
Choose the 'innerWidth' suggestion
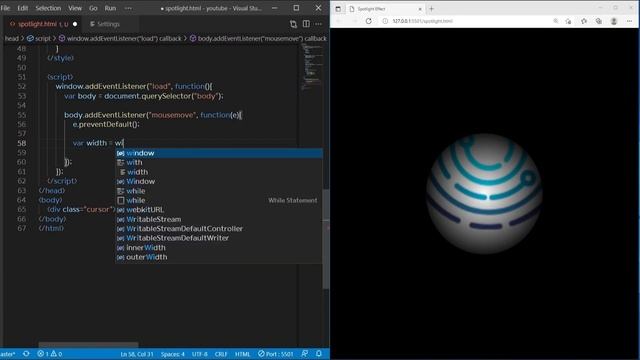[x=219, y=248]
